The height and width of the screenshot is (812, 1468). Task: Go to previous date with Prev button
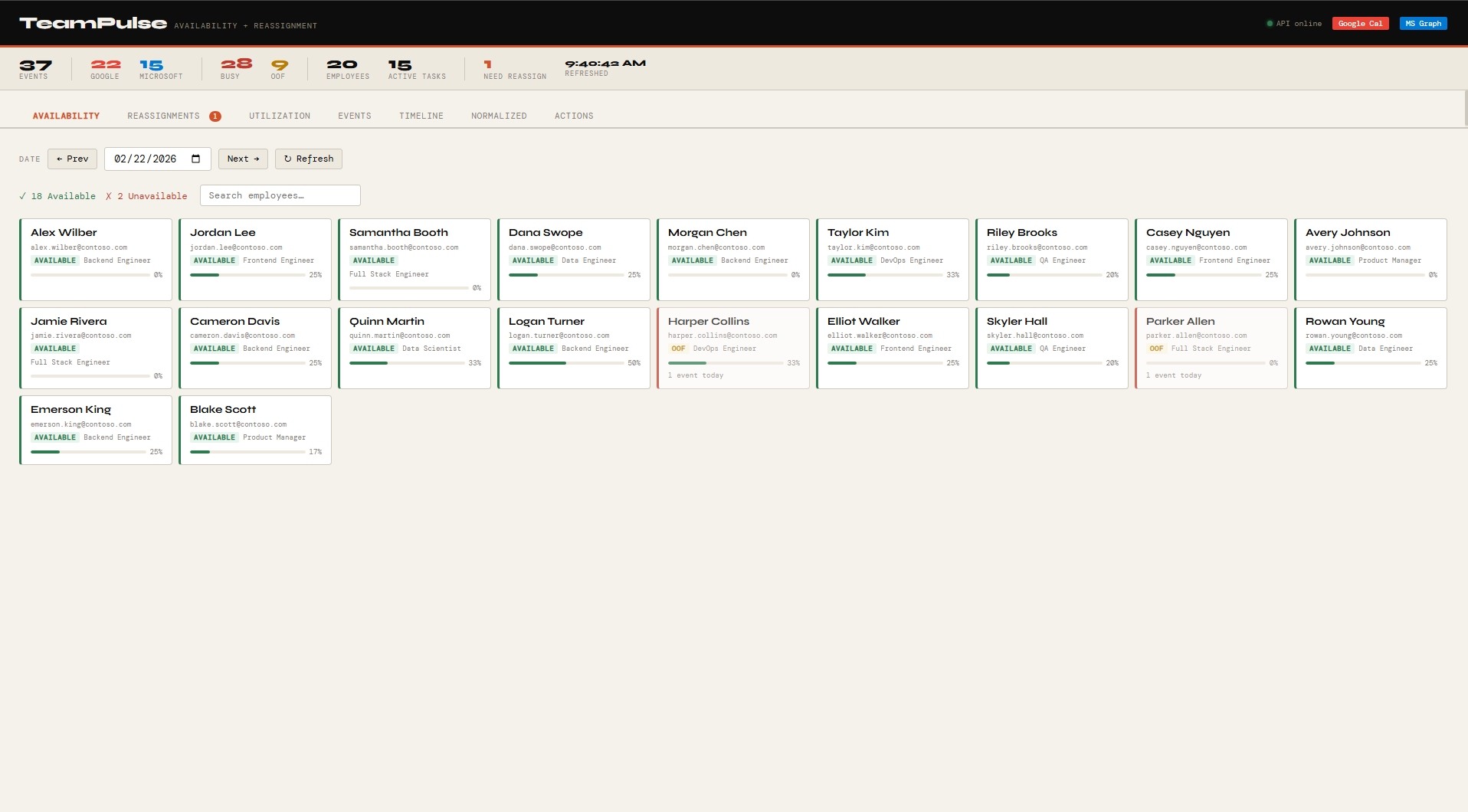click(72, 159)
